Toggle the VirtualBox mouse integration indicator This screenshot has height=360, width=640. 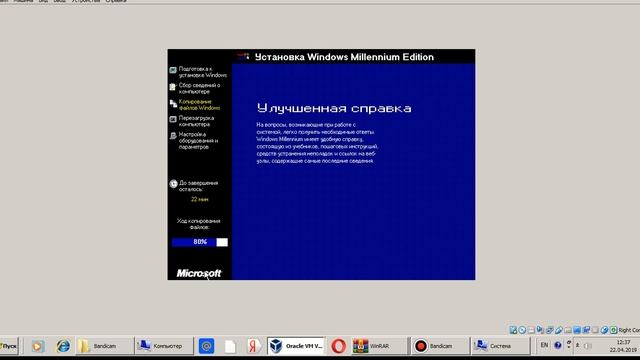coord(604,330)
